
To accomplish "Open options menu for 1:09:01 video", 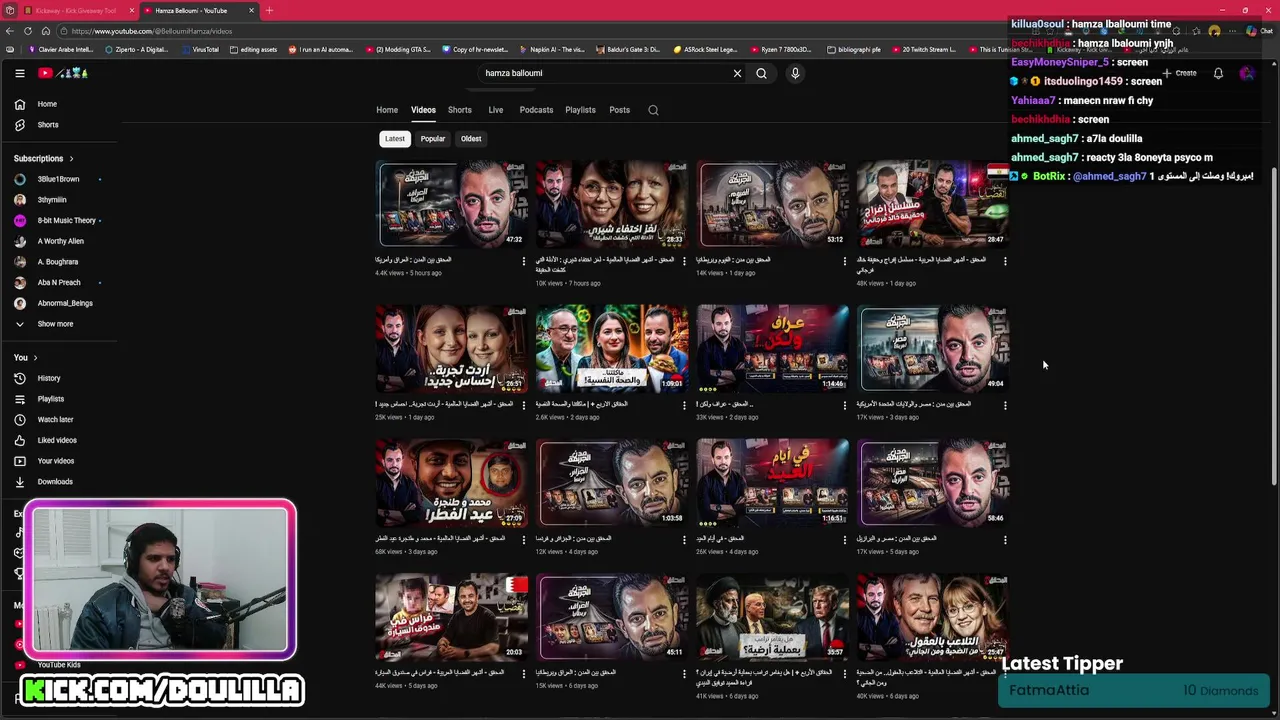I will click(684, 406).
